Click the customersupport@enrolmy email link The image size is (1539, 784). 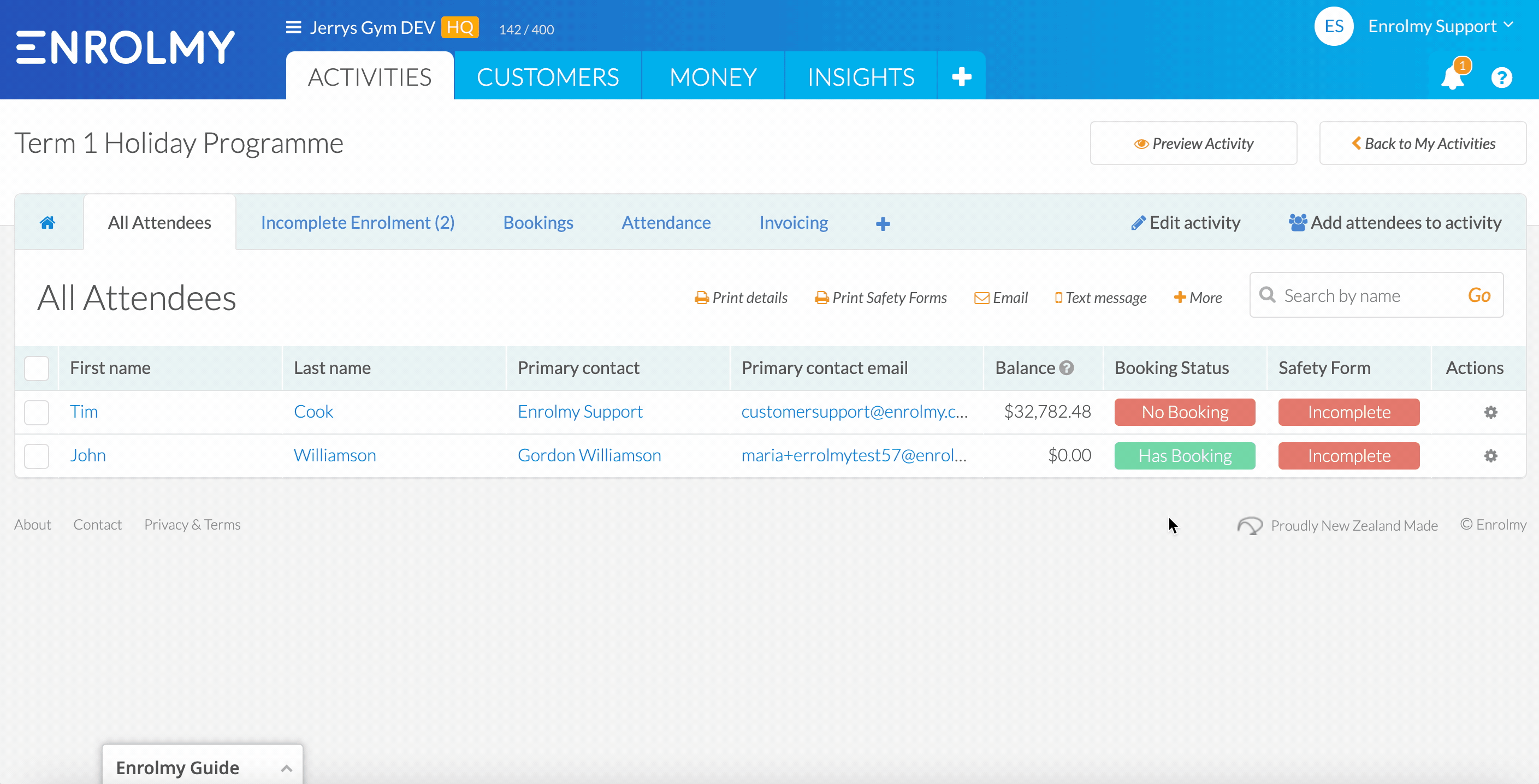coord(854,412)
